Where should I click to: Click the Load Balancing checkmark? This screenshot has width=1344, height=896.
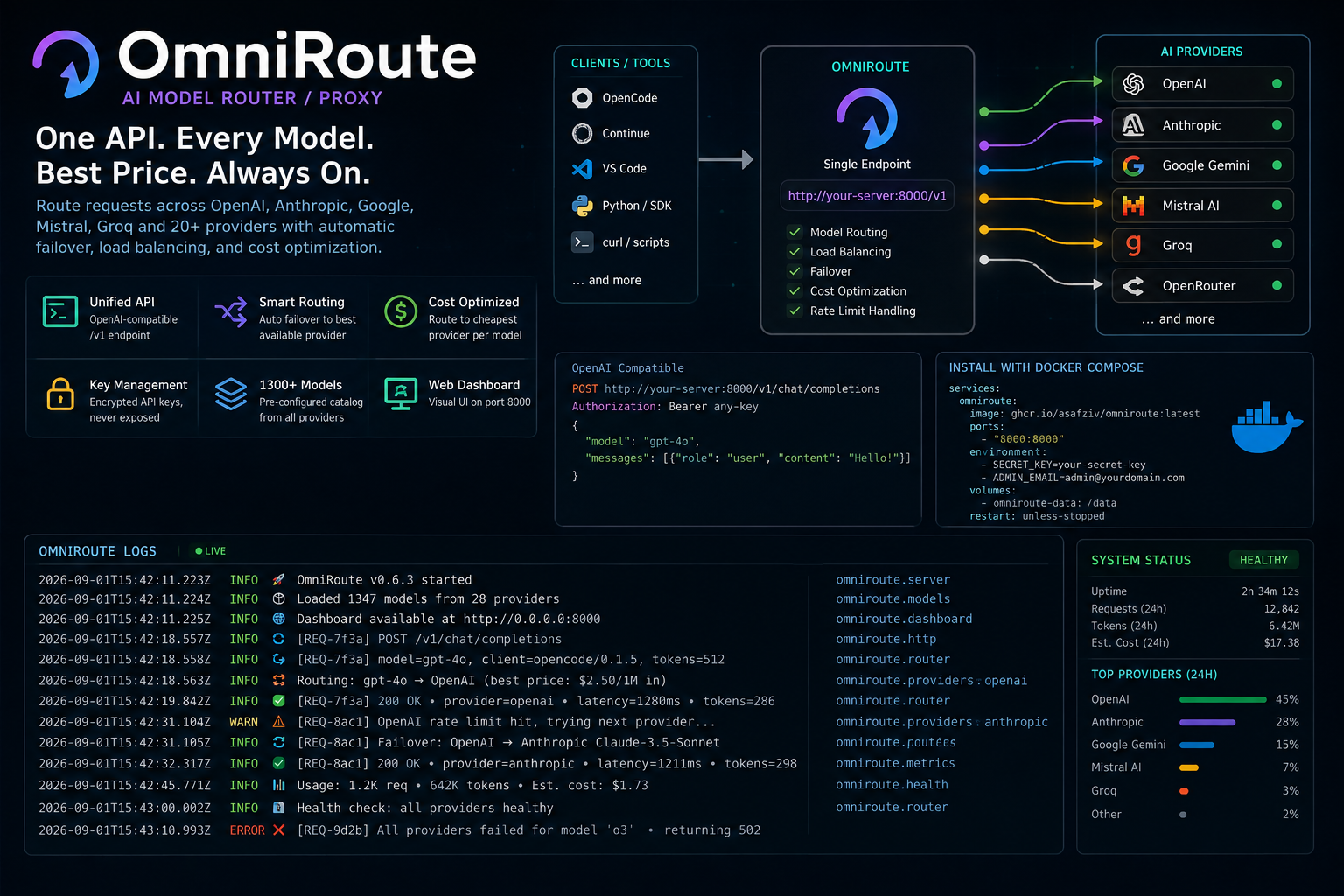pyautogui.click(x=794, y=252)
